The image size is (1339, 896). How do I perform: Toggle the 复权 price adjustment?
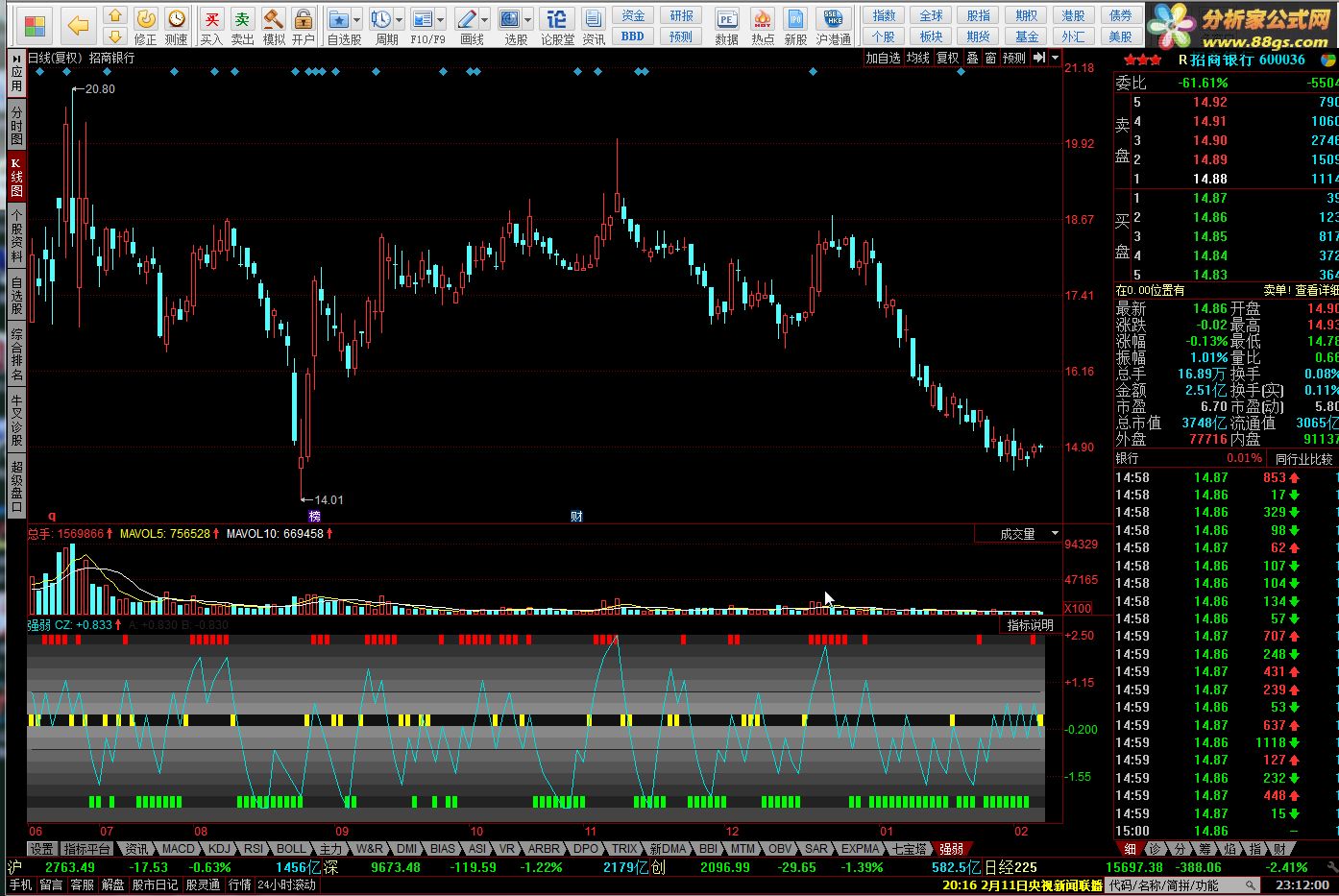tap(948, 58)
